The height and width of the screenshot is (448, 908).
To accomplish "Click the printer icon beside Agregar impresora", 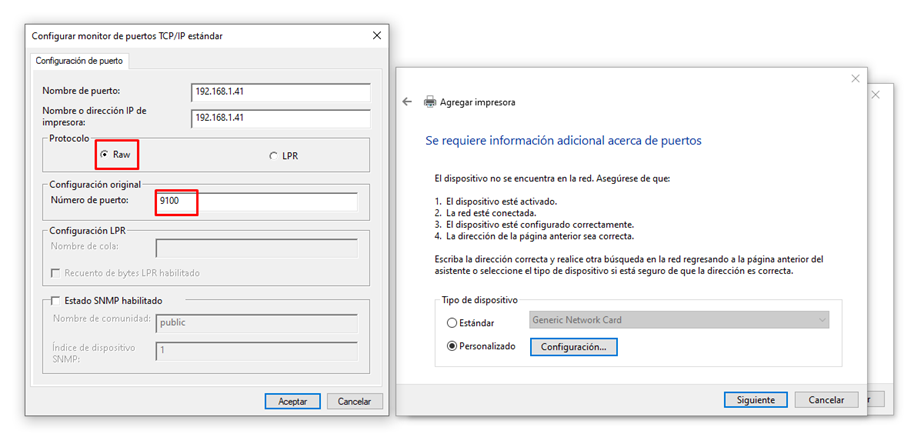I will (x=430, y=102).
